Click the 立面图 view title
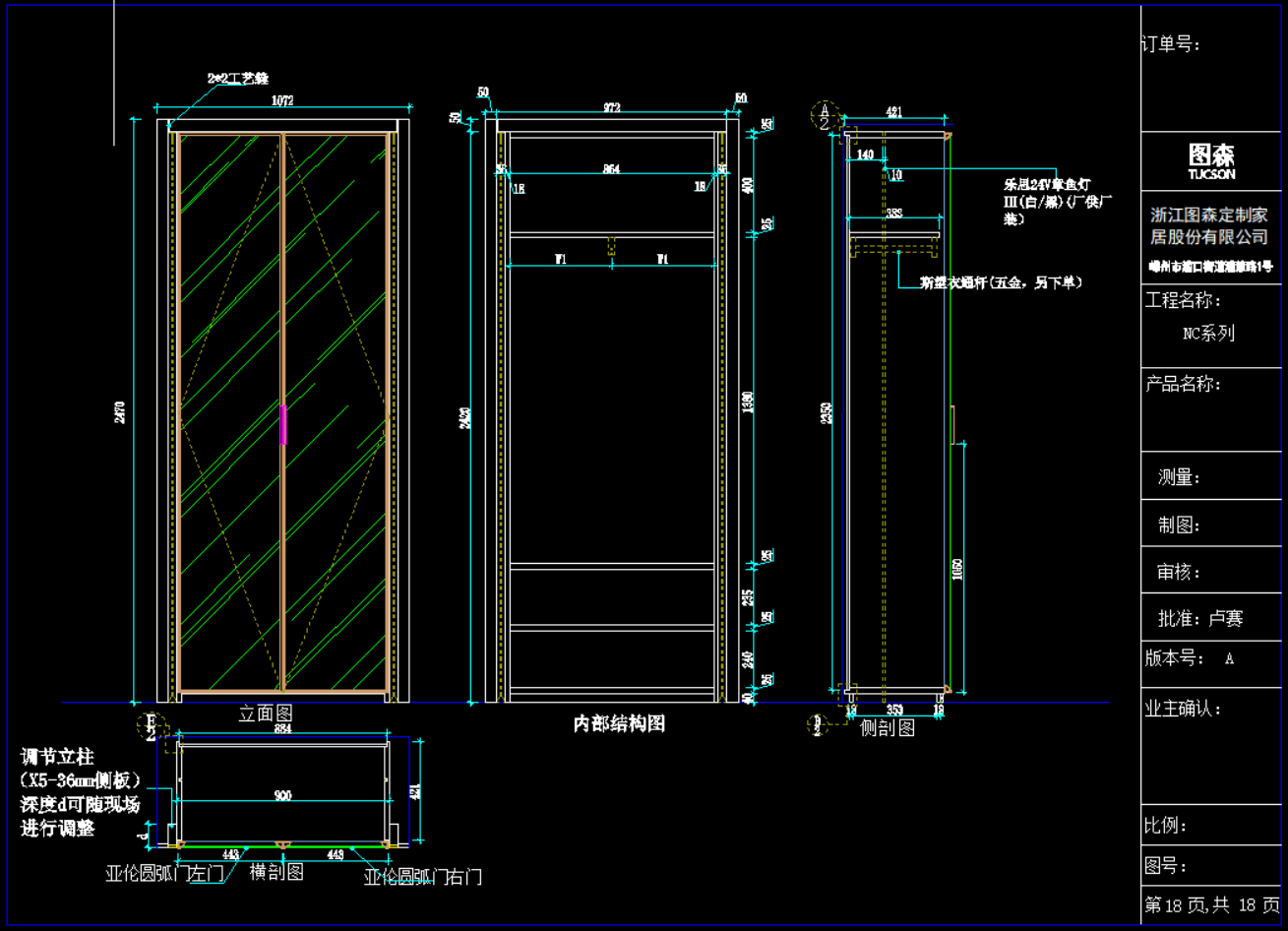 (266, 714)
